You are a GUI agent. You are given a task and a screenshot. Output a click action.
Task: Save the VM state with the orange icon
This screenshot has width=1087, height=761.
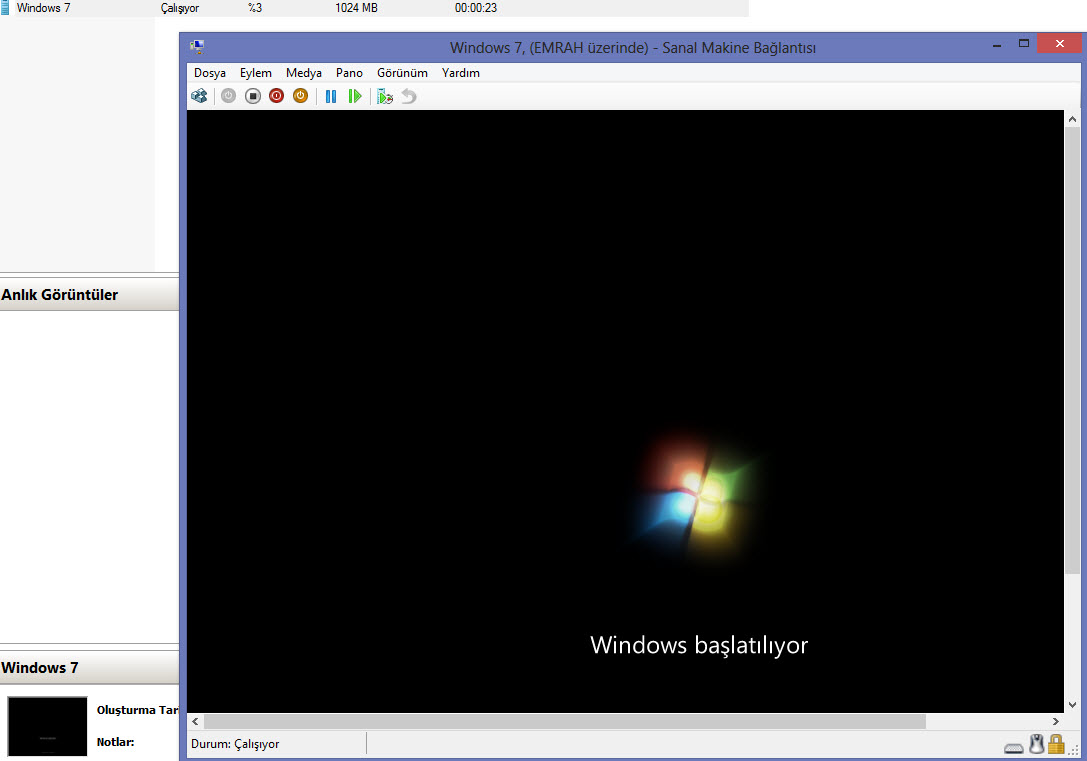[300, 96]
